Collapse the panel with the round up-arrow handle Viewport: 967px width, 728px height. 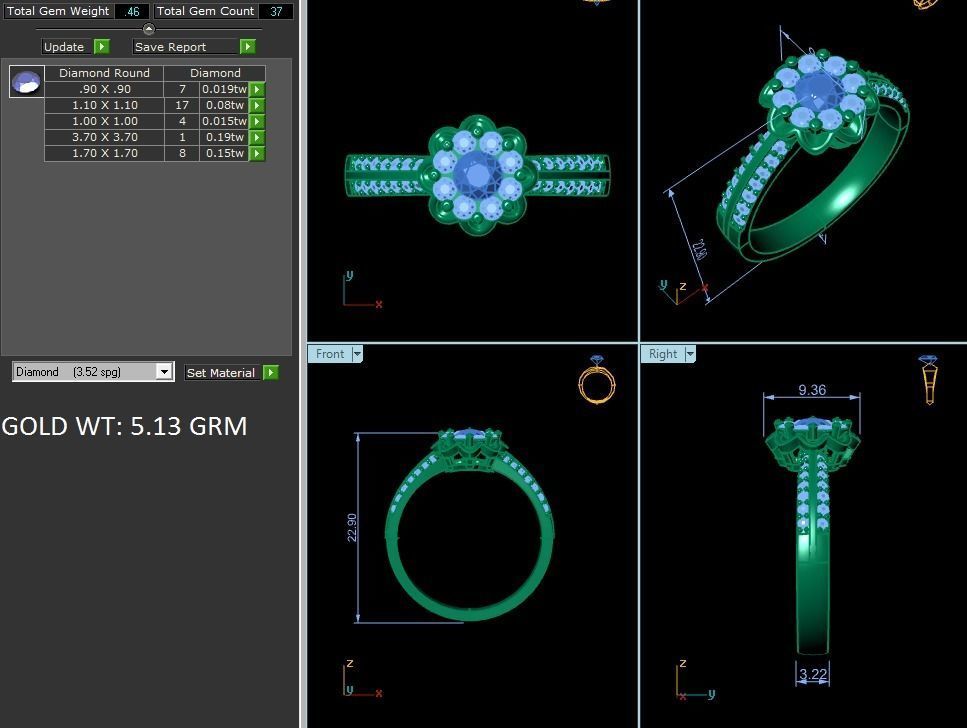coord(149,29)
